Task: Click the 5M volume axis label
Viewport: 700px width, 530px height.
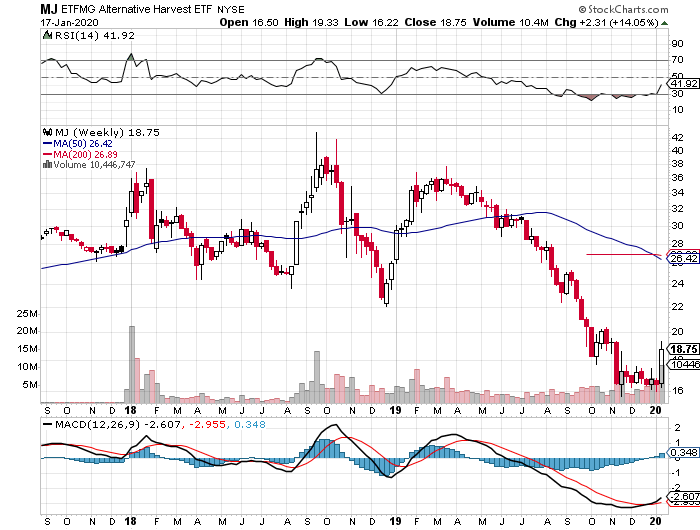Action: click(x=30, y=385)
